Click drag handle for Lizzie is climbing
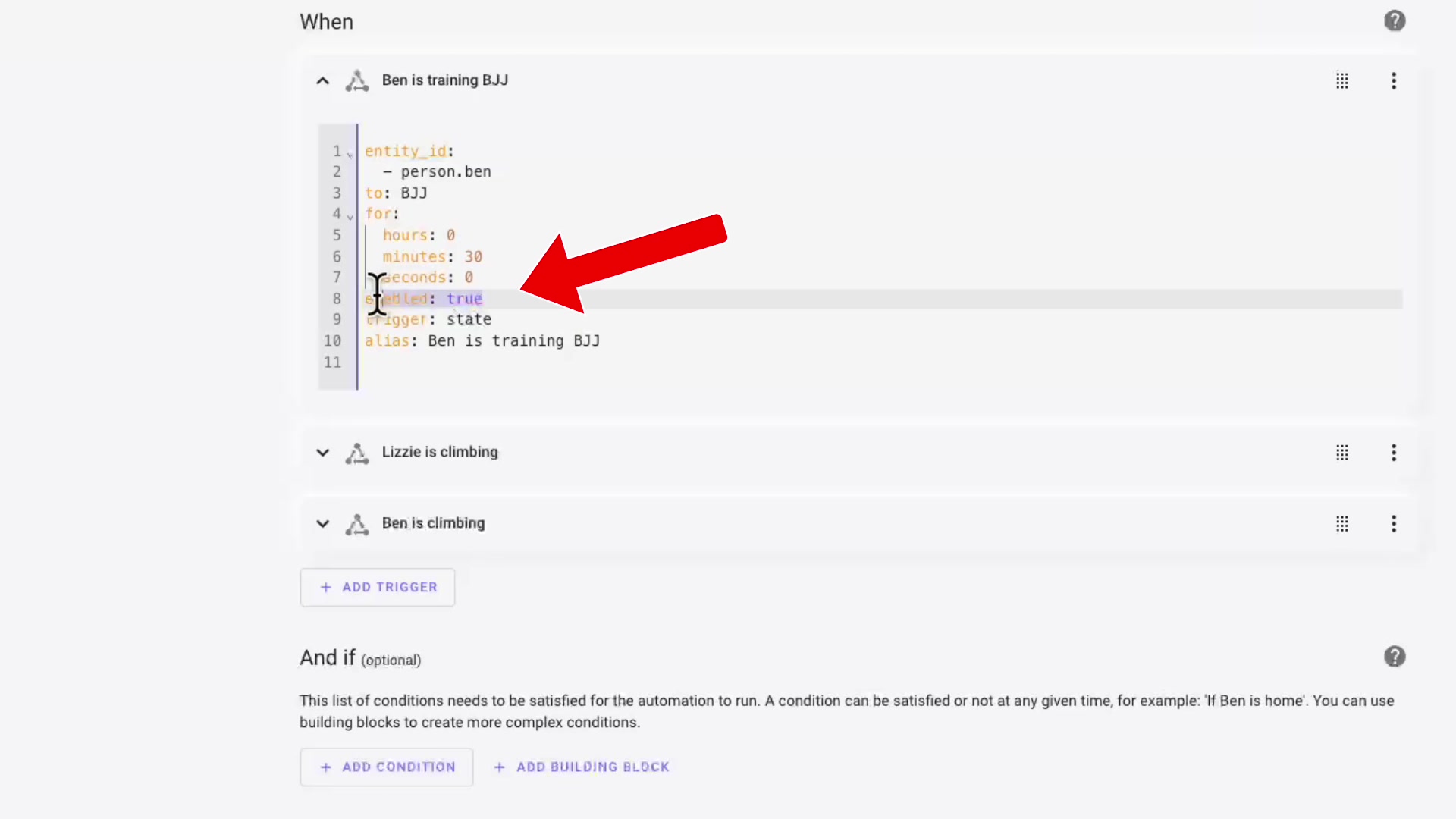The width and height of the screenshot is (1456, 819). [1341, 453]
